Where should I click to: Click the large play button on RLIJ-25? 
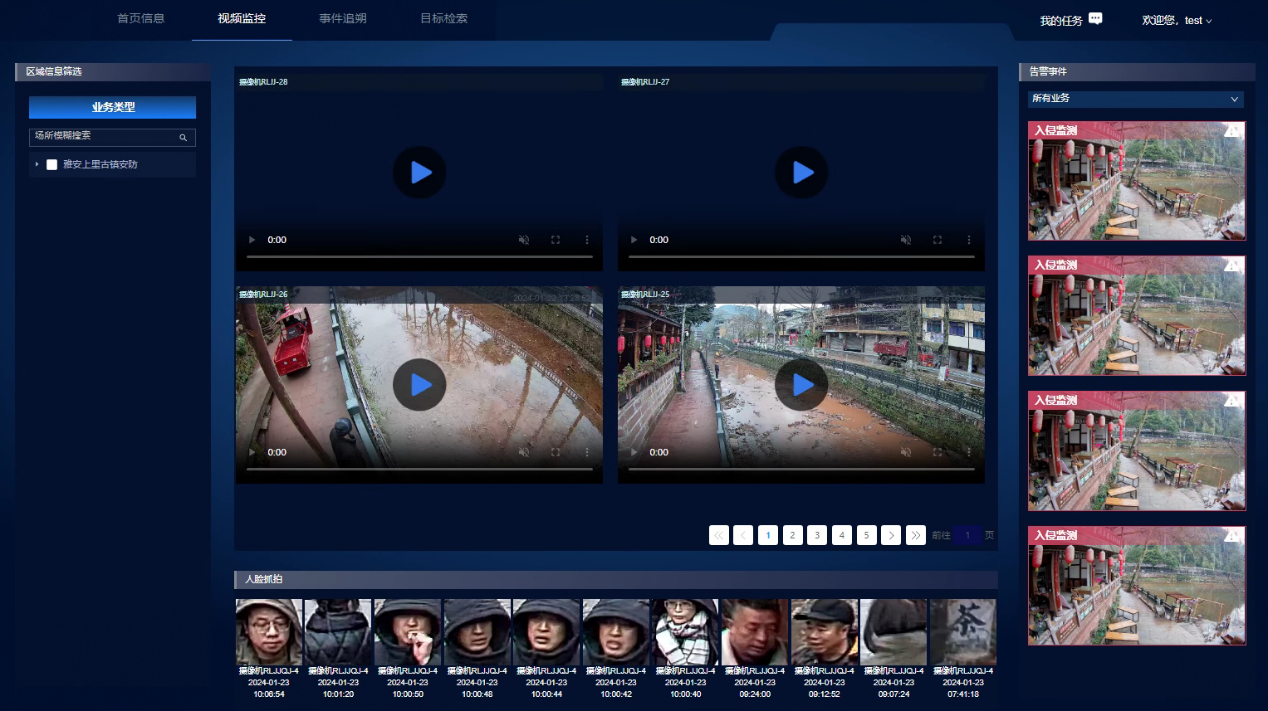coord(802,384)
